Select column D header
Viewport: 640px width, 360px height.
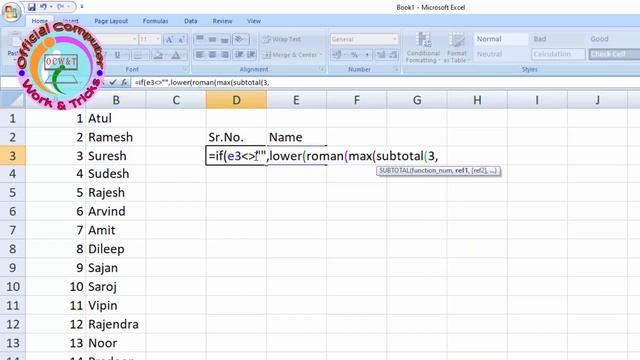(236, 100)
